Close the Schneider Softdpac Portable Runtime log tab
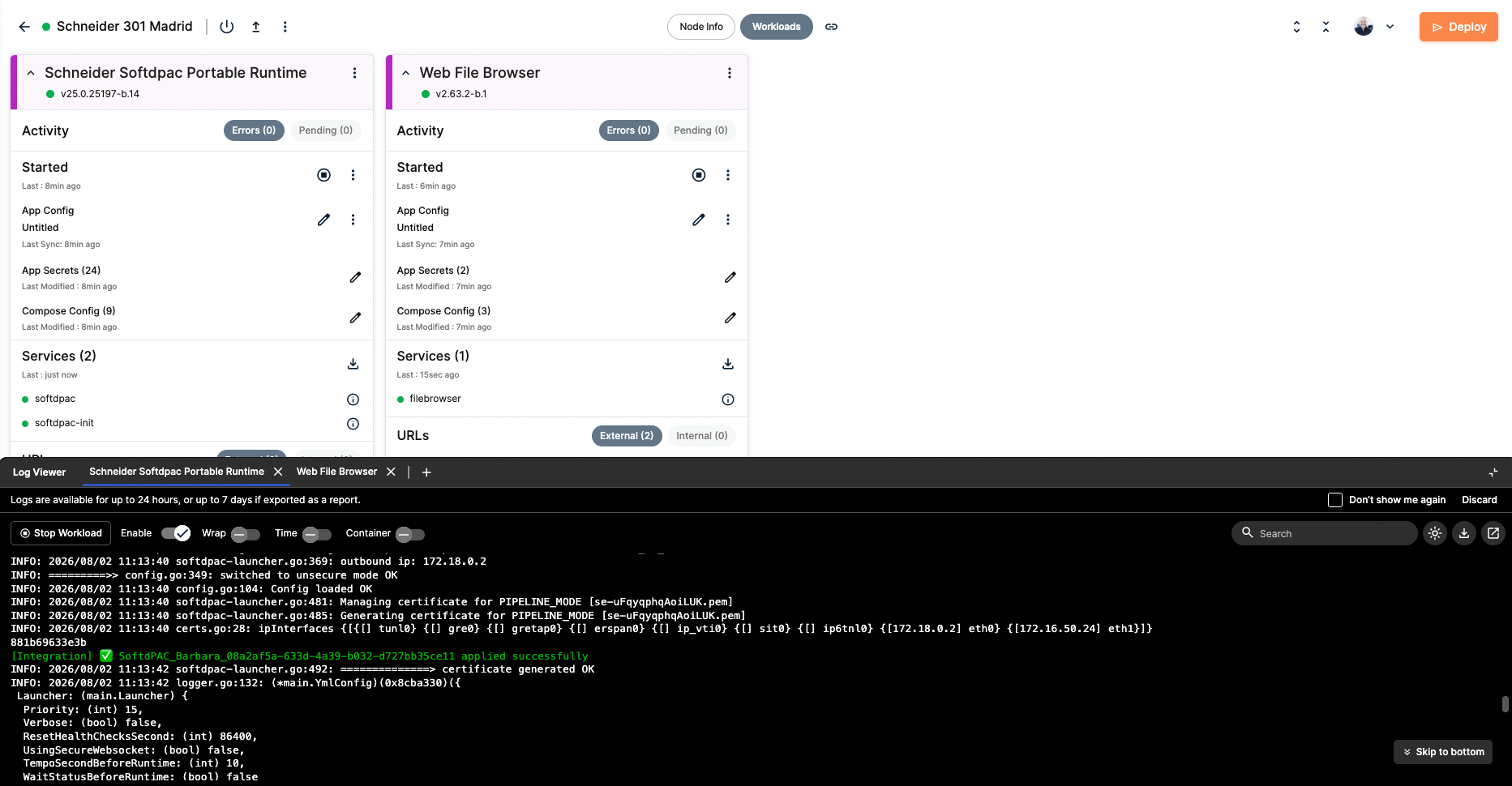1512x786 pixels. (278, 472)
